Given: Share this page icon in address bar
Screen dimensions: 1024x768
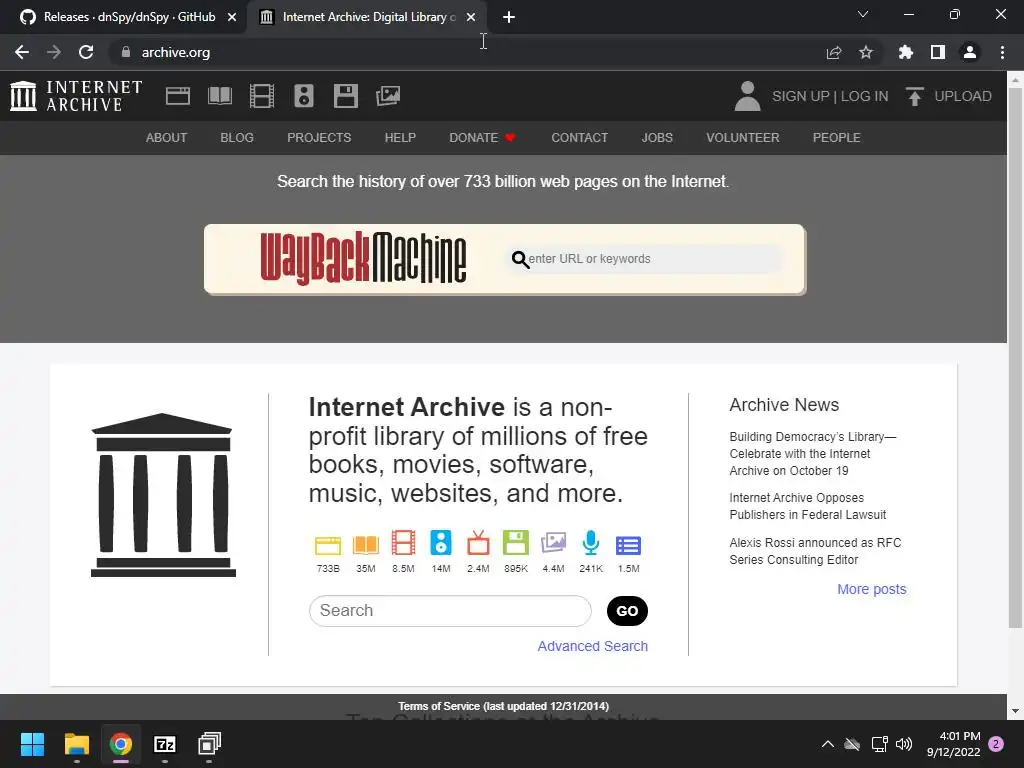Looking at the screenshot, I should click(x=833, y=52).
